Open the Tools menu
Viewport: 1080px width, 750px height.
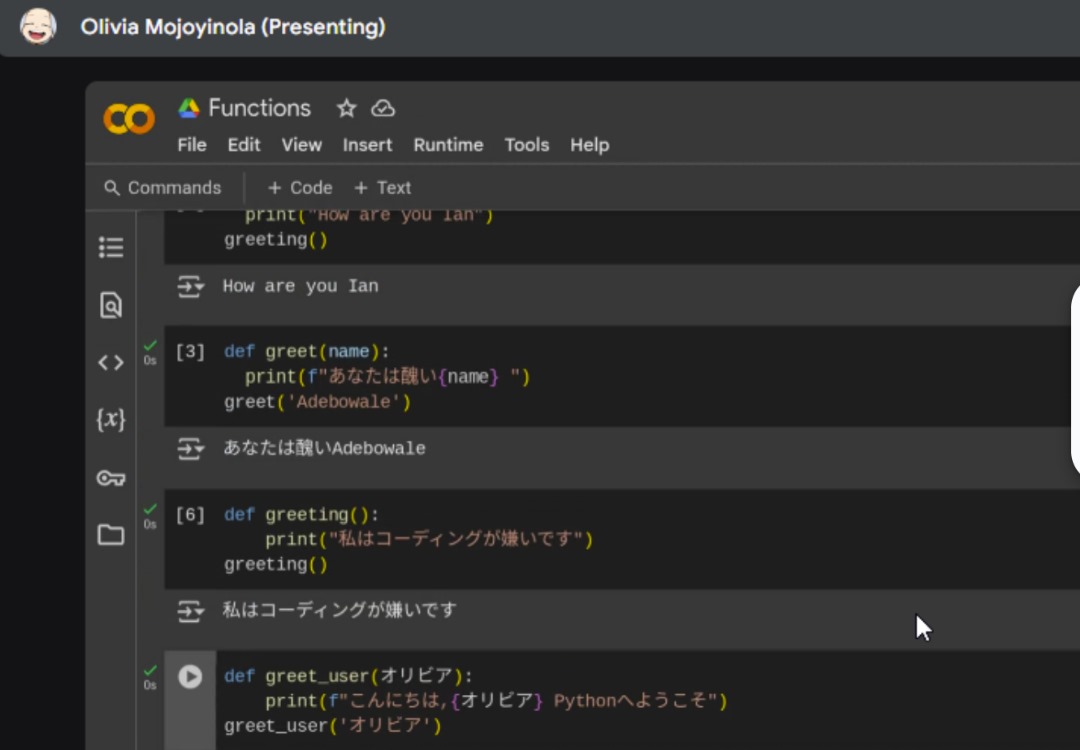[x=527, y=145]
